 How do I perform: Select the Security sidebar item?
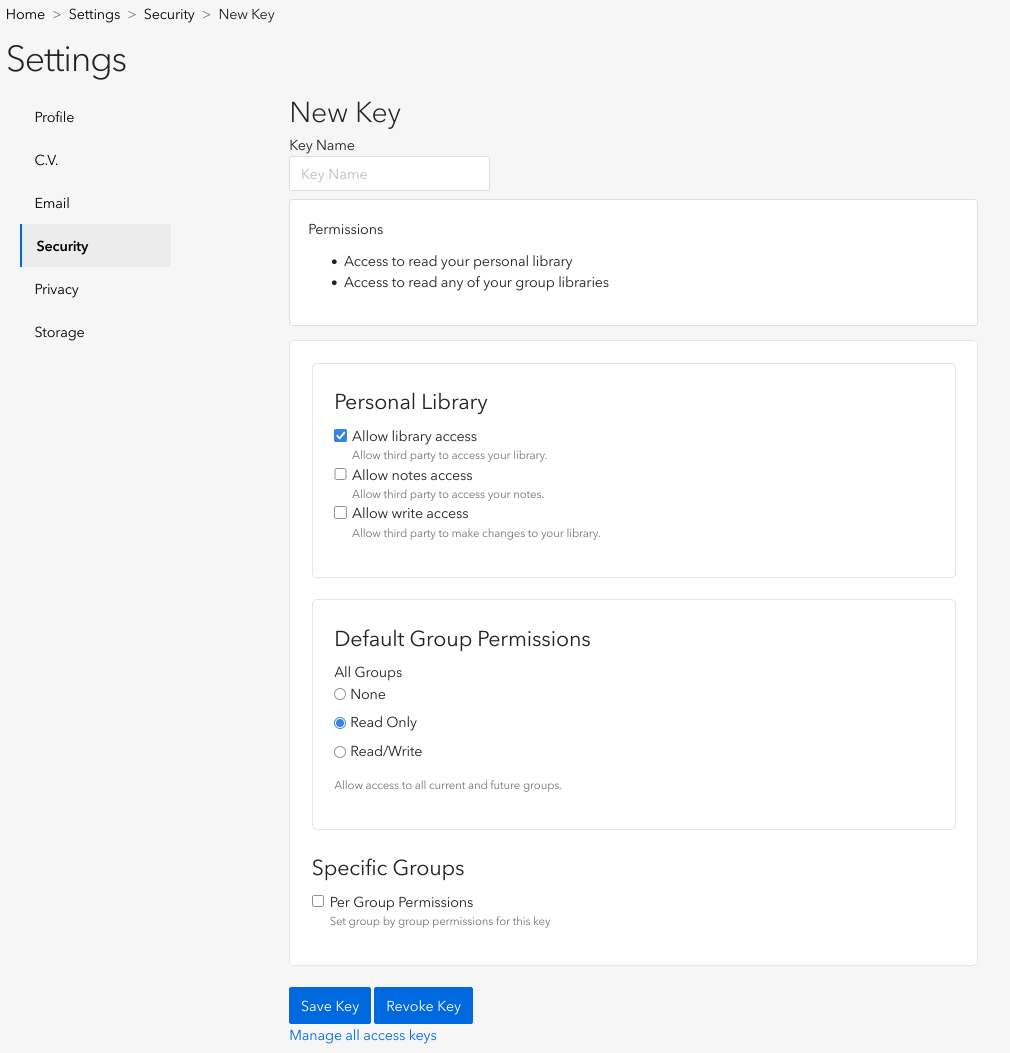(x=62, y=246)
